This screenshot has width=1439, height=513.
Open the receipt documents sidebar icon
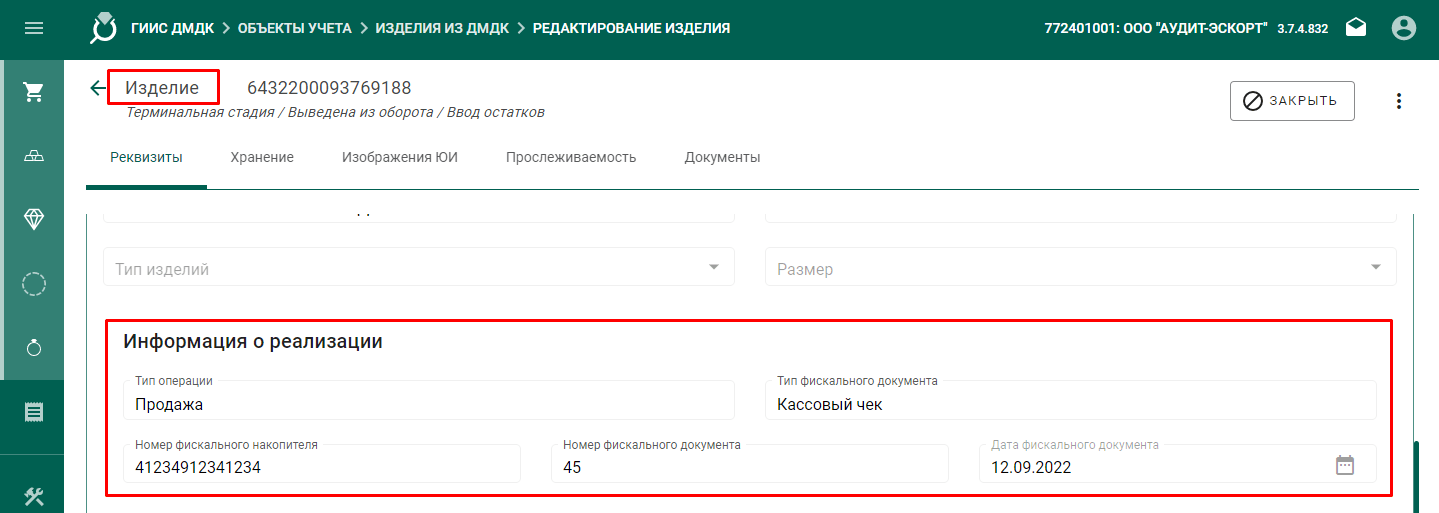[x=33, y=412]
